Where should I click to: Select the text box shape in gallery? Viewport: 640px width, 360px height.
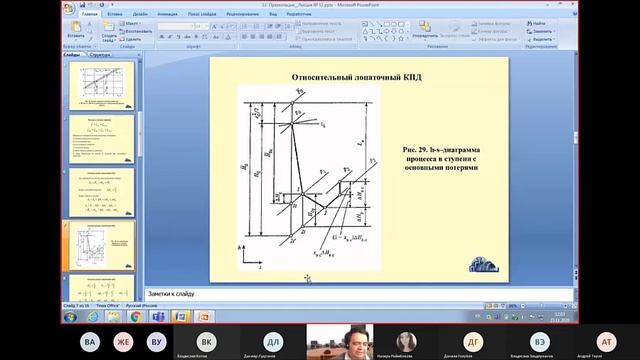tap(365, 24)
